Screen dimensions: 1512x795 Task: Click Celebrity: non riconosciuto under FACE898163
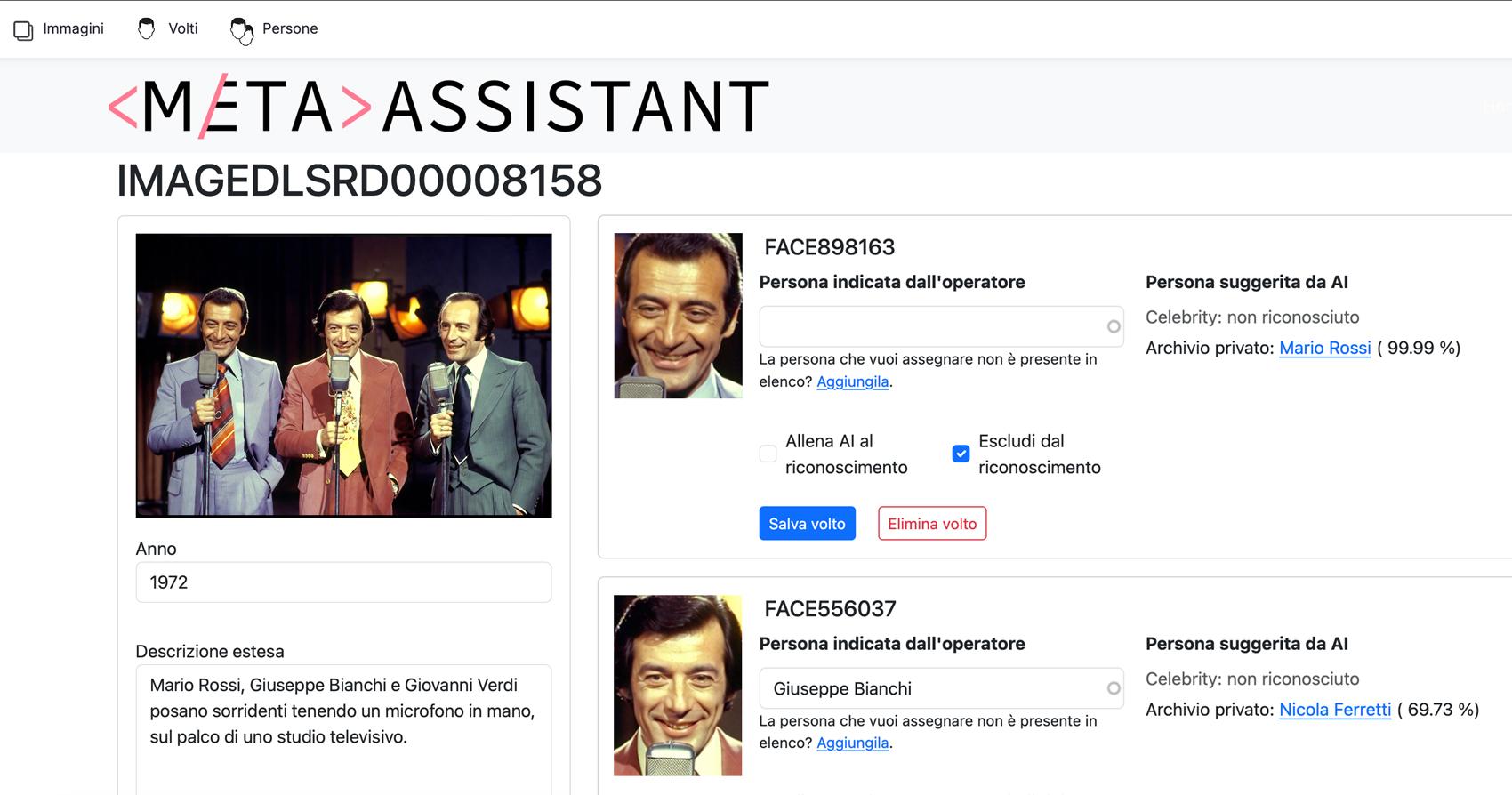pyautogui.click(x=1252, y=317)
